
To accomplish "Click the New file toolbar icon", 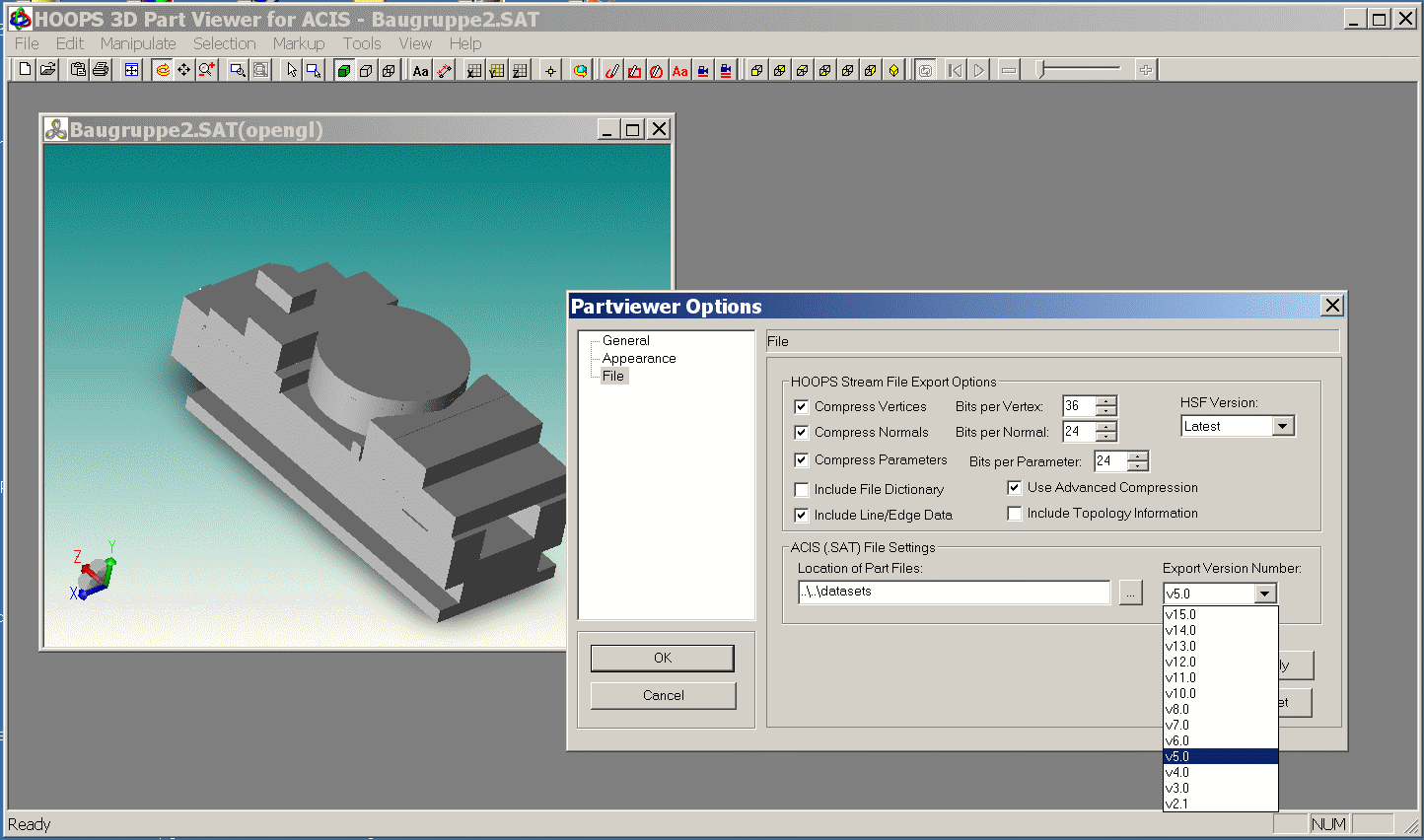I will tap(25, 70).
